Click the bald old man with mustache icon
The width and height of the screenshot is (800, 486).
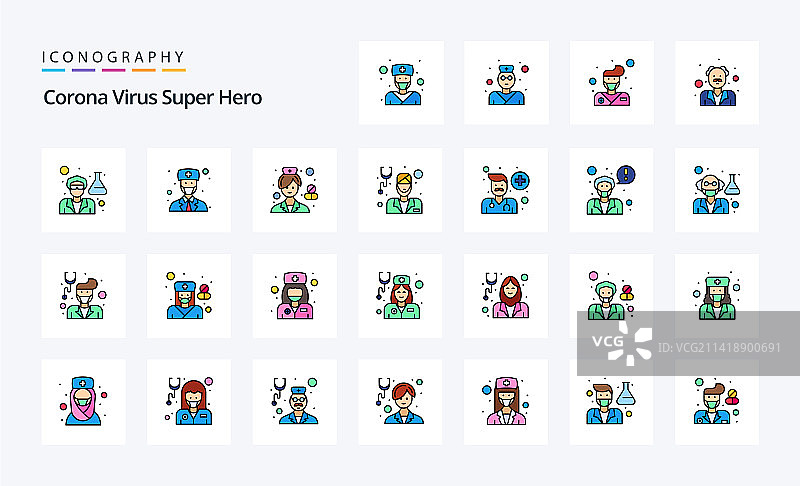pyautogui.click(x=717, y=83)
